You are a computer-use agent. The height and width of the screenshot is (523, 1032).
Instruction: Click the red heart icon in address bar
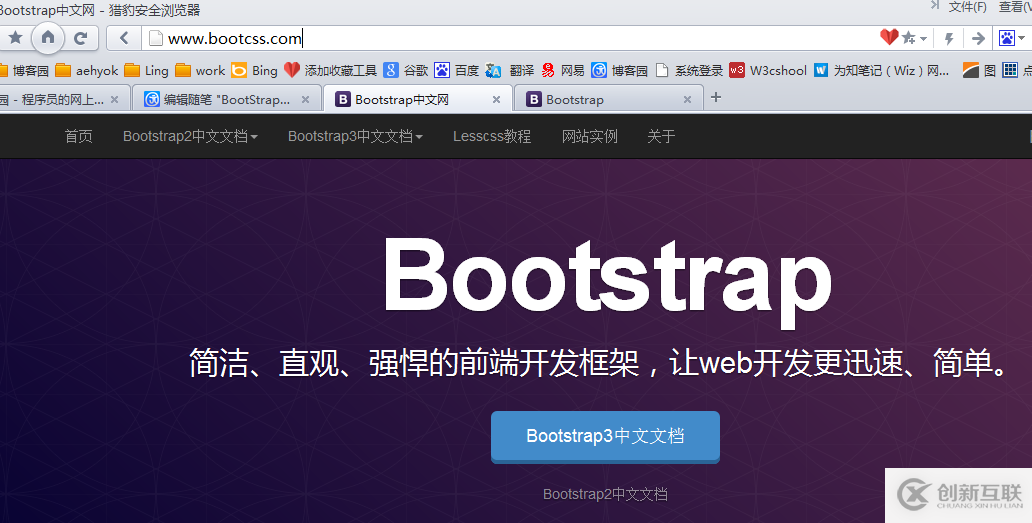pyautogui.click(x=889, y=37)
